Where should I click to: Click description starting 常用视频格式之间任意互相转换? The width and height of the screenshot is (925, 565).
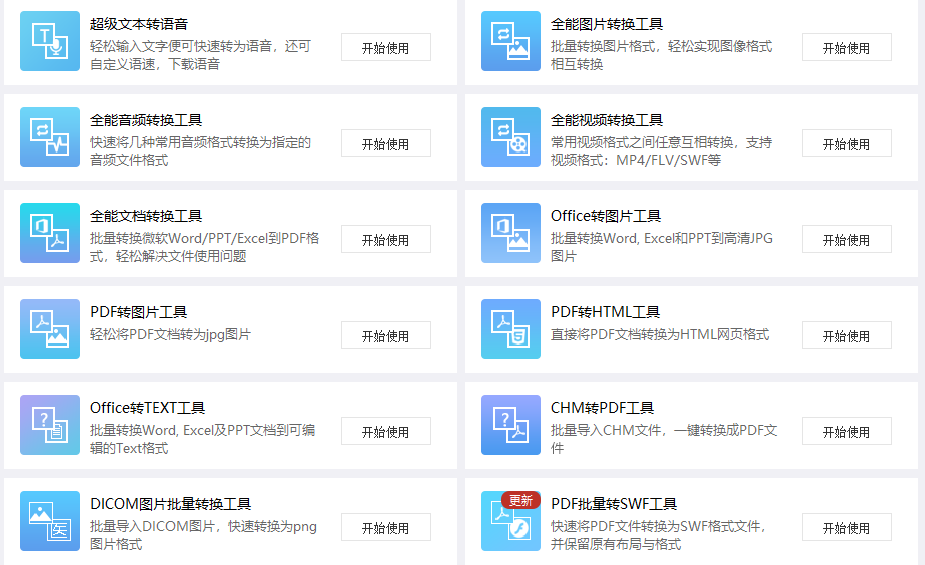(x=661, y=151)
